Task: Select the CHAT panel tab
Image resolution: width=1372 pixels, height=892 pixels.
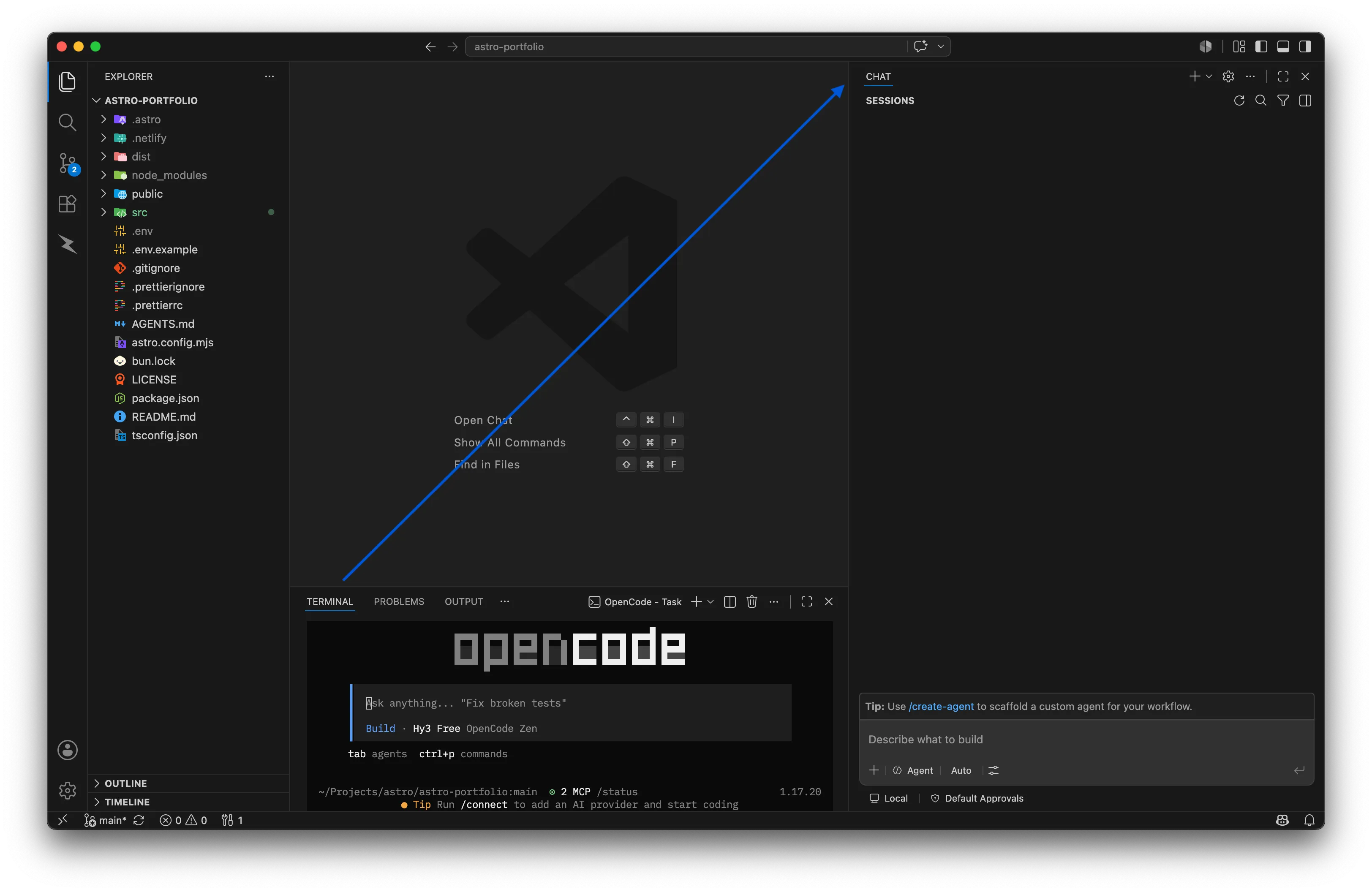Action: coord(878,76)
